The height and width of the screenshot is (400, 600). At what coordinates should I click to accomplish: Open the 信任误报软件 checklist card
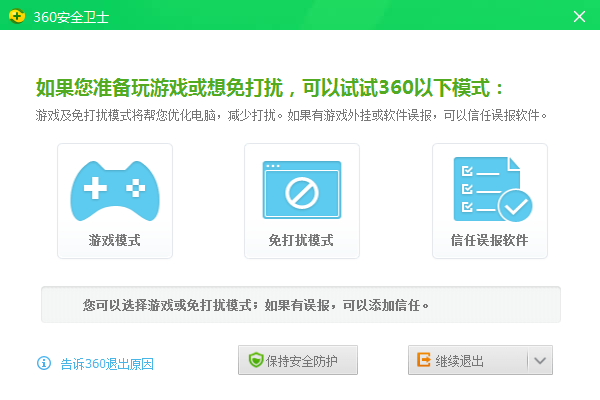click(x=490, y=201)
